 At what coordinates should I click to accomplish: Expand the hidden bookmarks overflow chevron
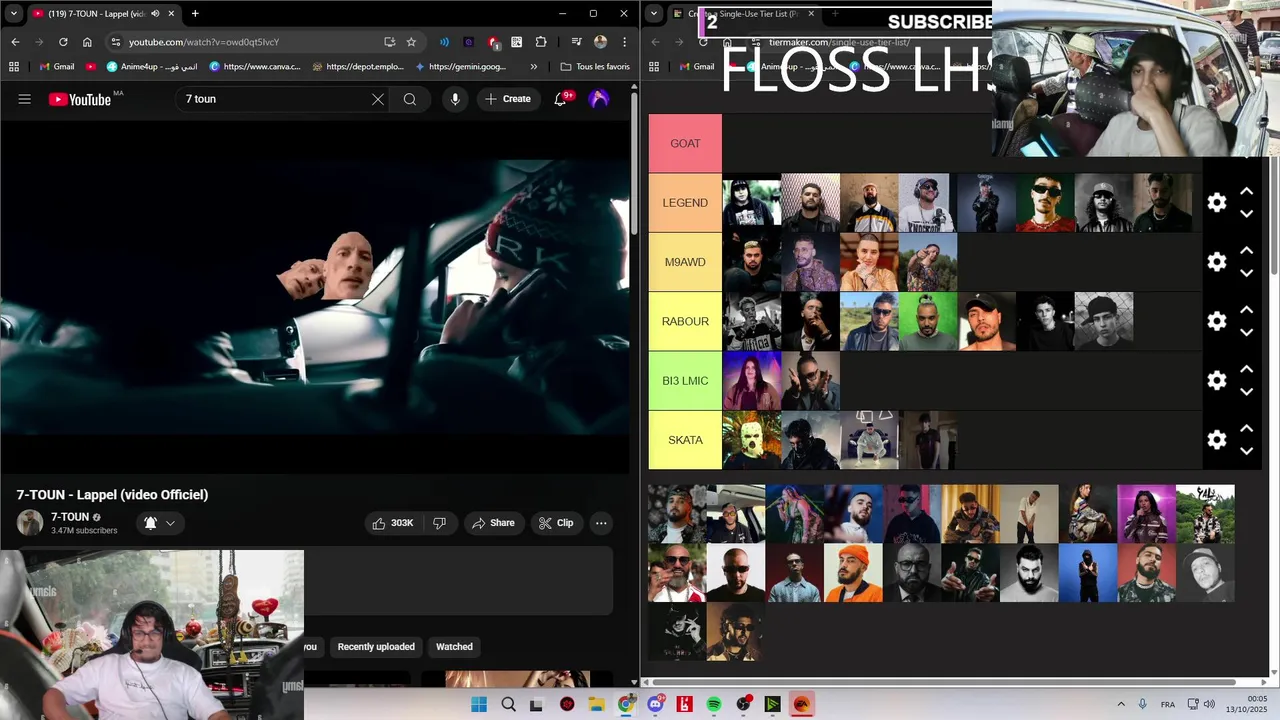tap(533, 67)
